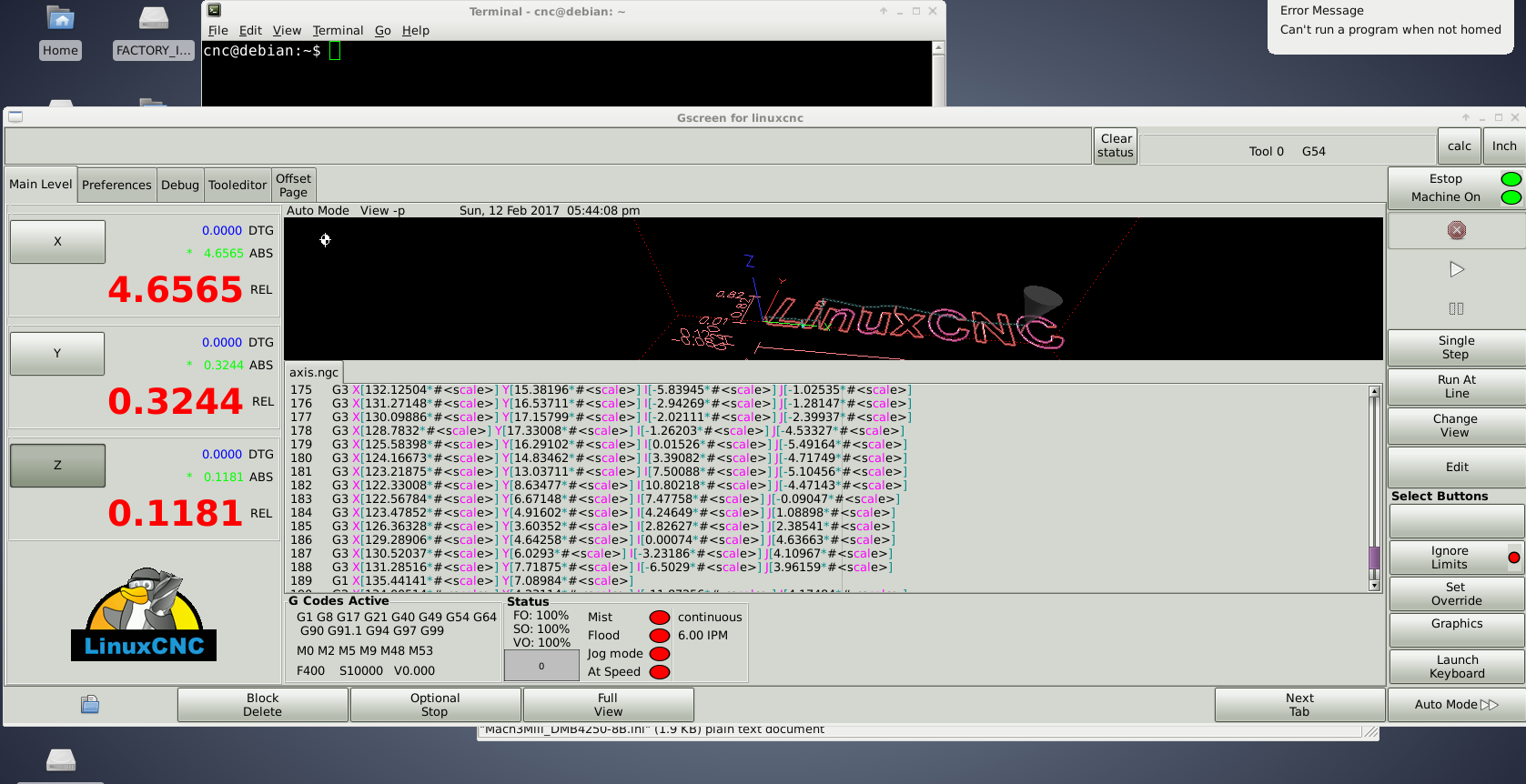Click the Edit button
The image size is (1526, 784).
[1456, 467]
